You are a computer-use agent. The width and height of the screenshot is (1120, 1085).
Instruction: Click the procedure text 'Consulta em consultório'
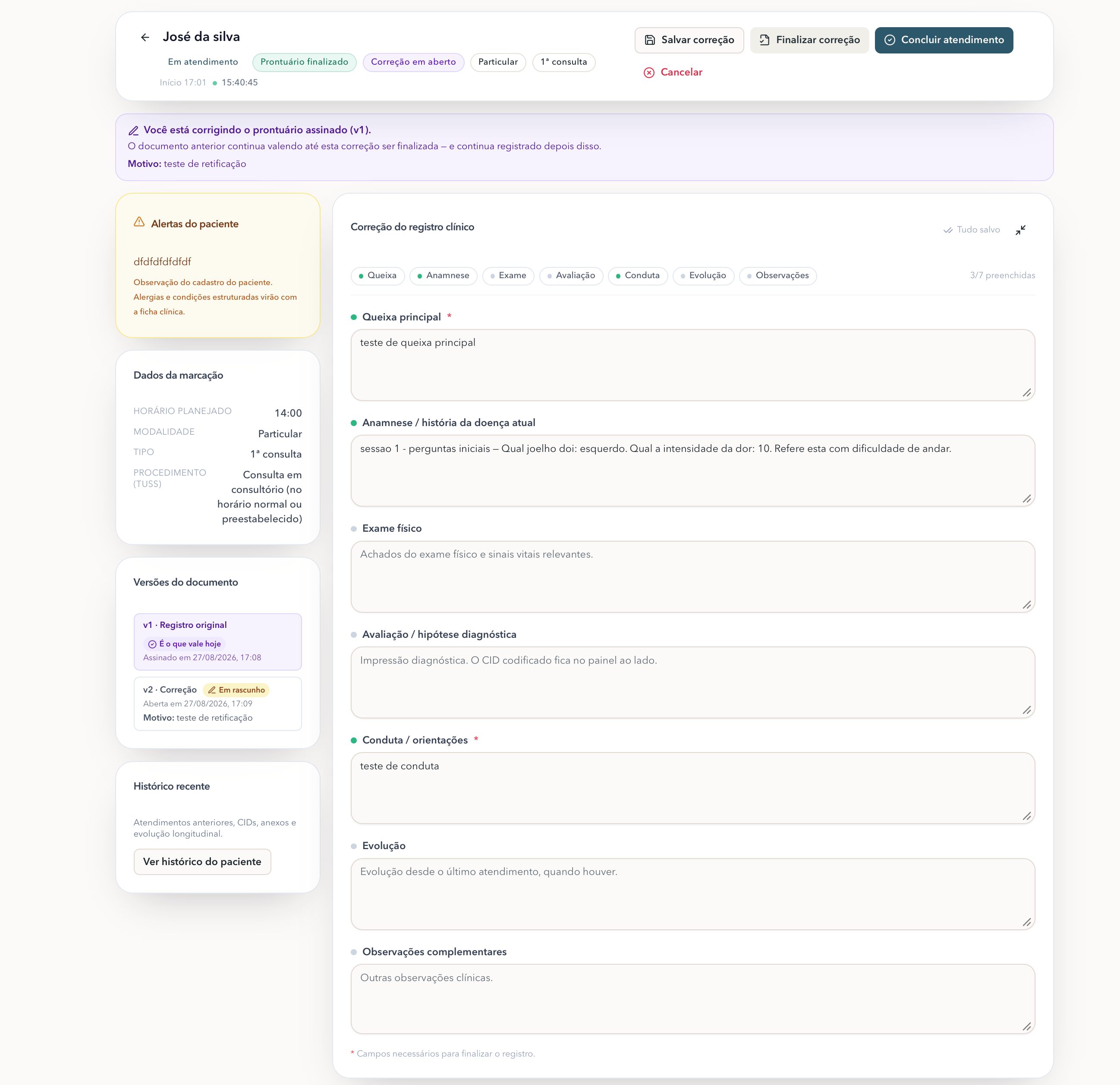259,497
